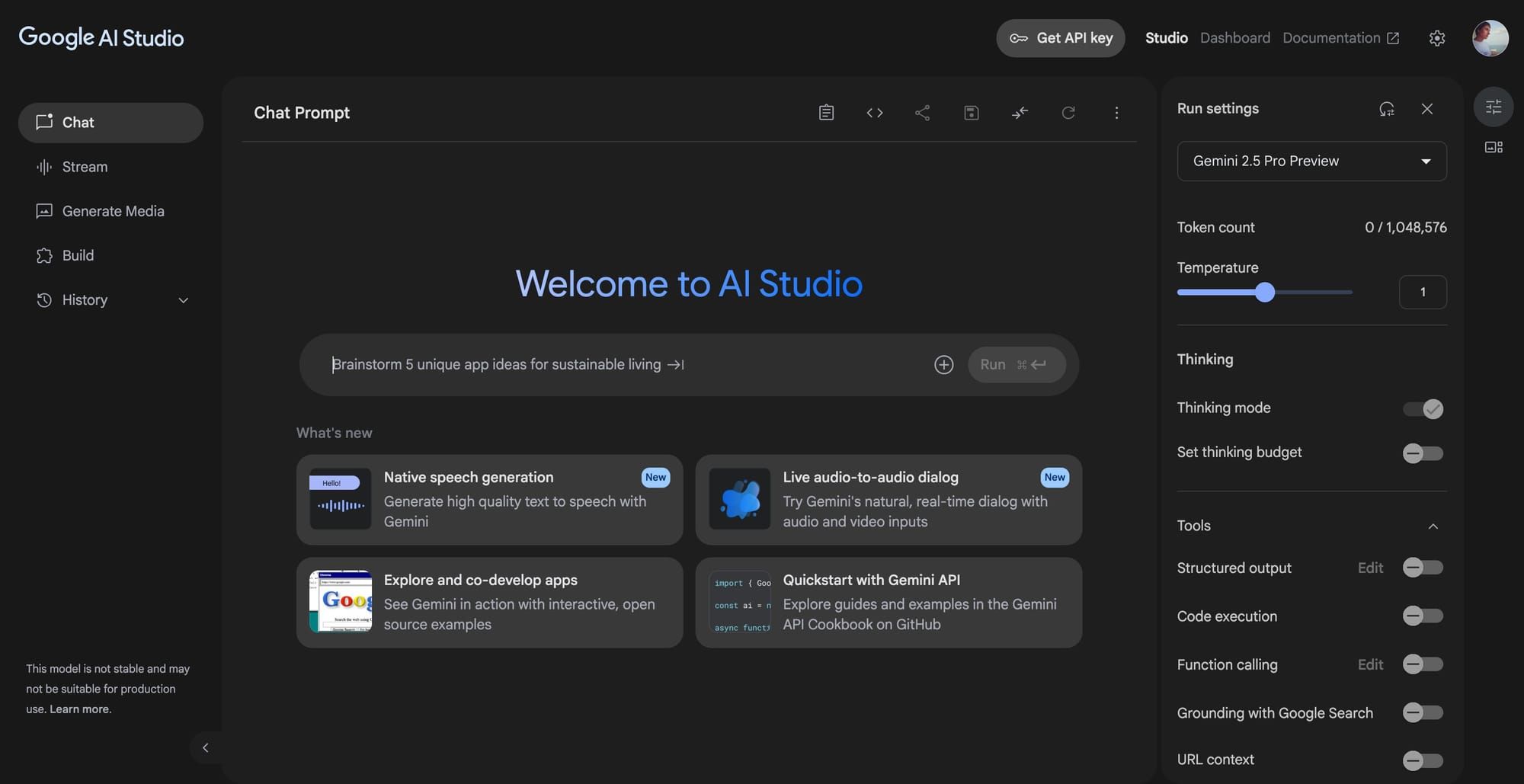
Task: Enable Set thinking budget
Action: (1422, 453)
